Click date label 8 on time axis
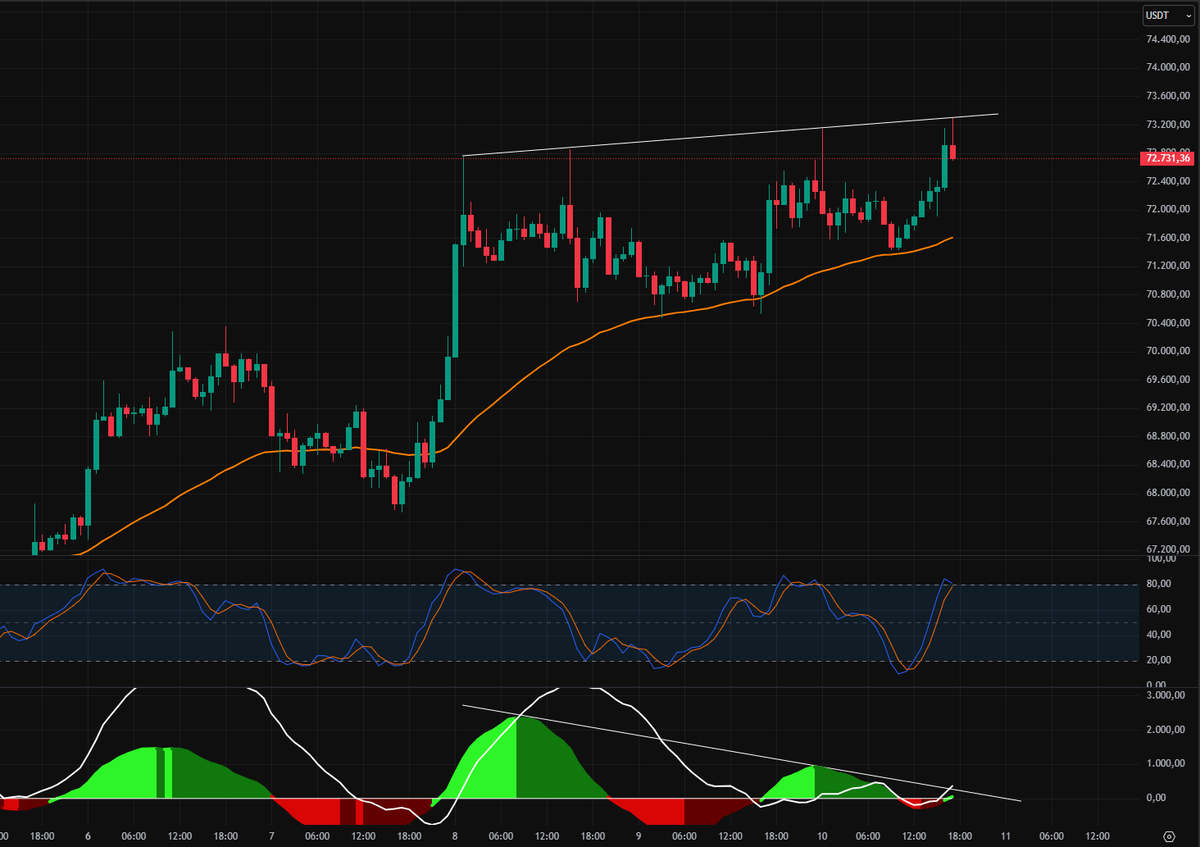Screen dimensions: 1200x847 pyautogui.click(x=455, y=835)
